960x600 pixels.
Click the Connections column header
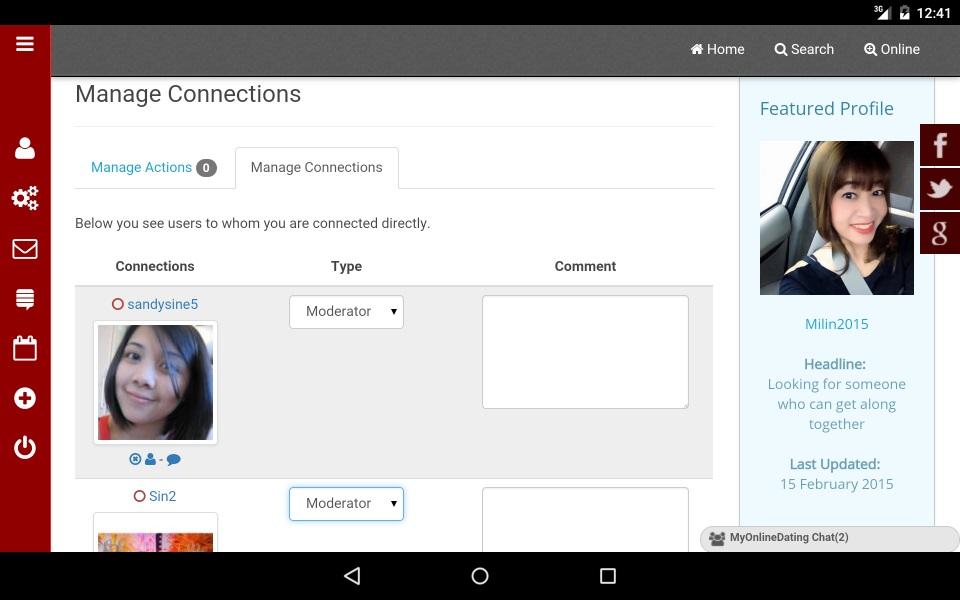(x=155, y=266)
